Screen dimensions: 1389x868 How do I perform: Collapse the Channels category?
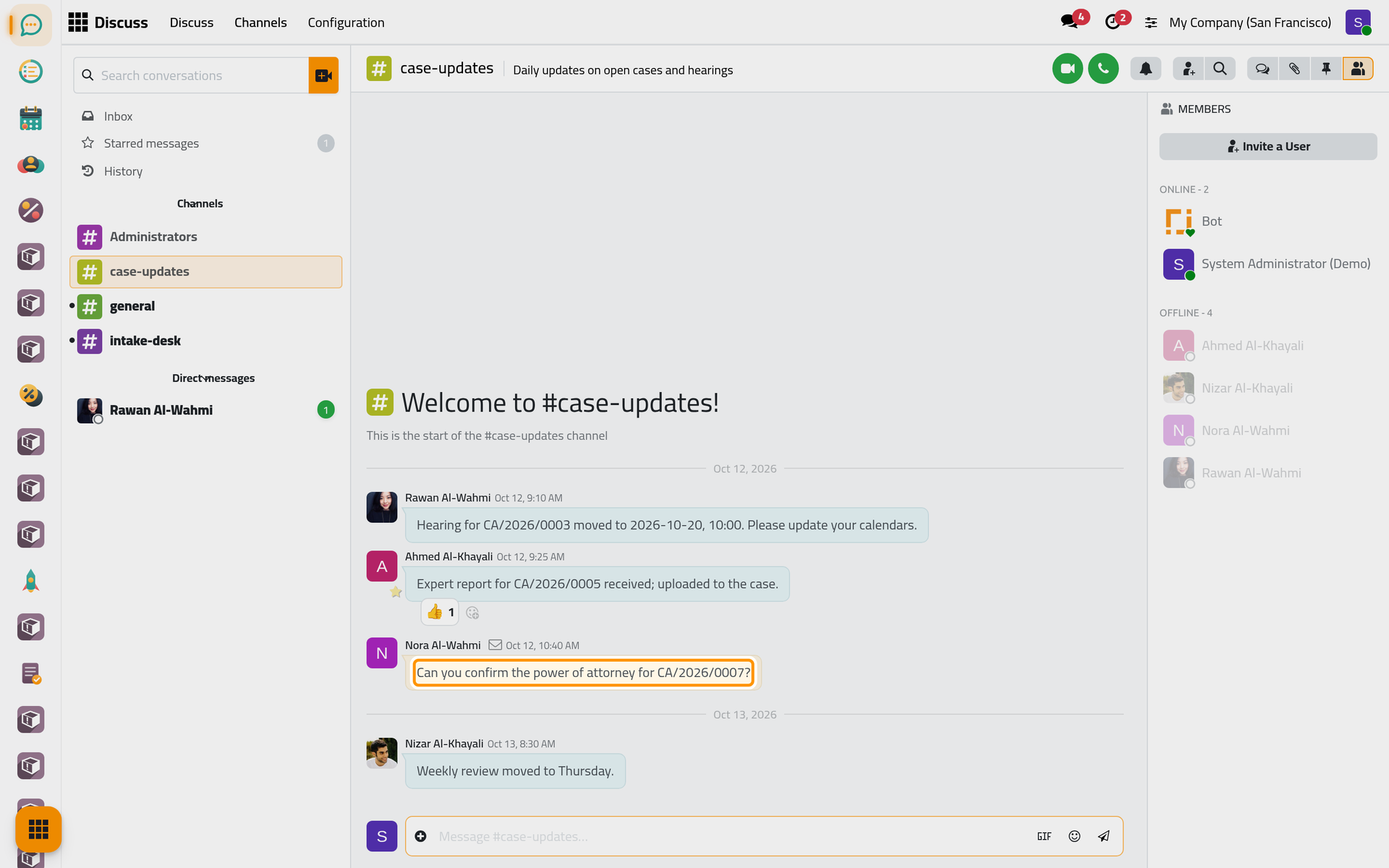200,204
